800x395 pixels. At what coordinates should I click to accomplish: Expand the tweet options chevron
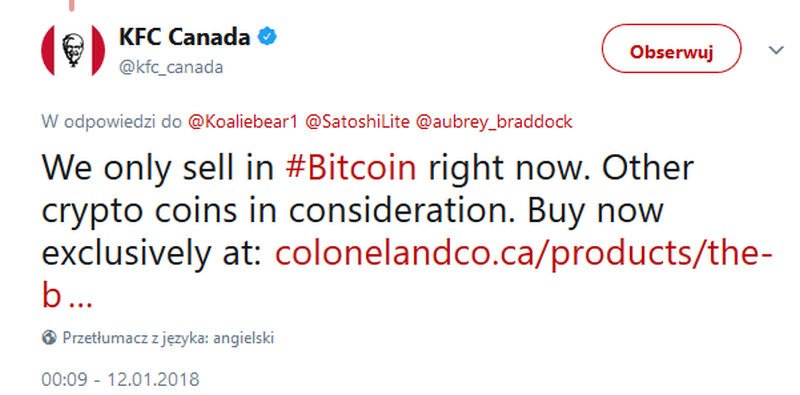776,50
